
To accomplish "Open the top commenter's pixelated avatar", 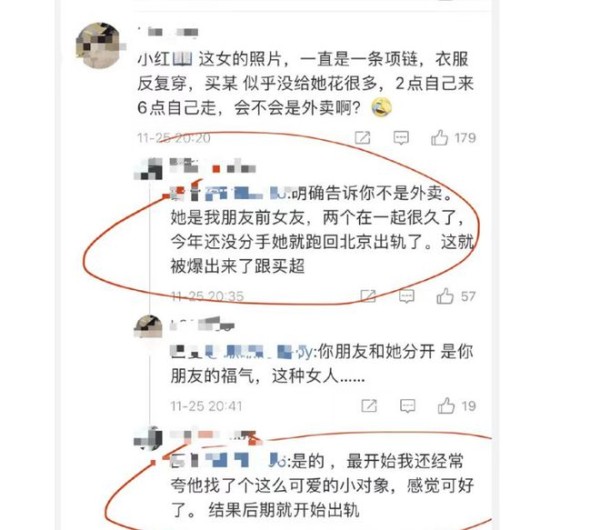I will click(99, 46).
